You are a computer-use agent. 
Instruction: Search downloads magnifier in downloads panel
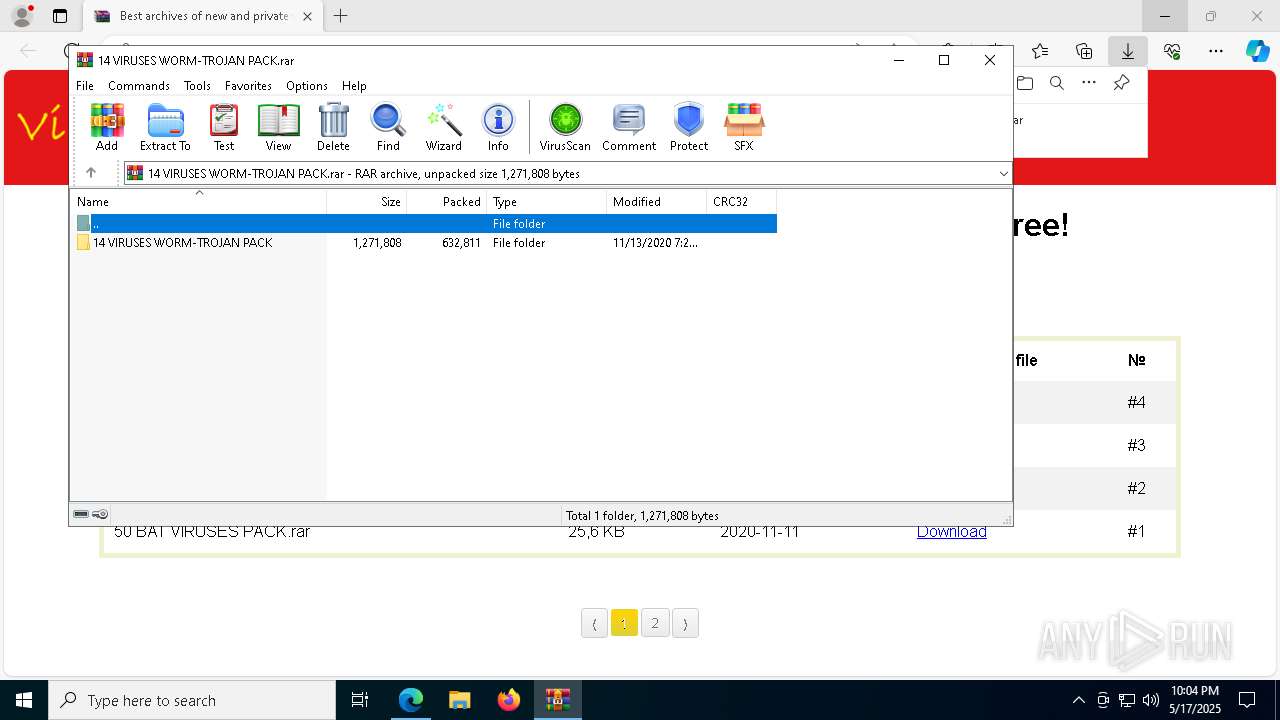point(1057,83)
